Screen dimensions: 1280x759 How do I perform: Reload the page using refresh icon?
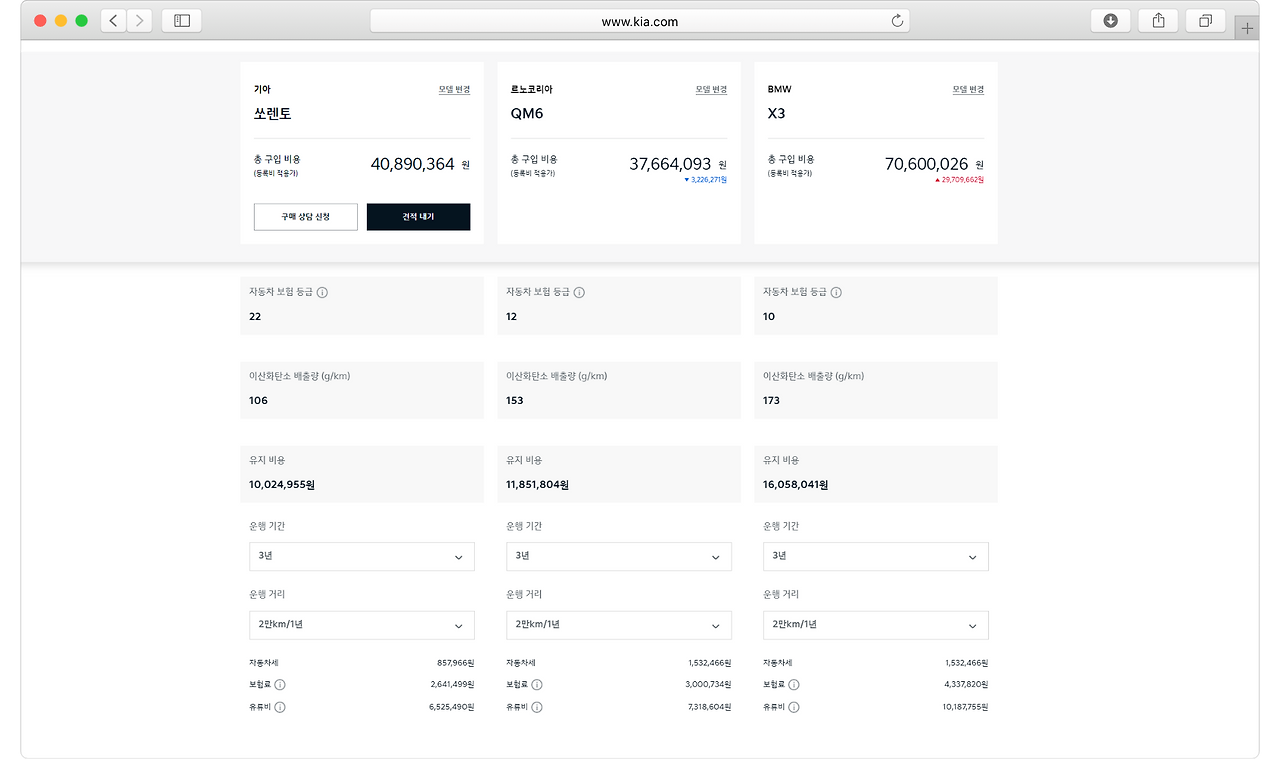(897, 21)
